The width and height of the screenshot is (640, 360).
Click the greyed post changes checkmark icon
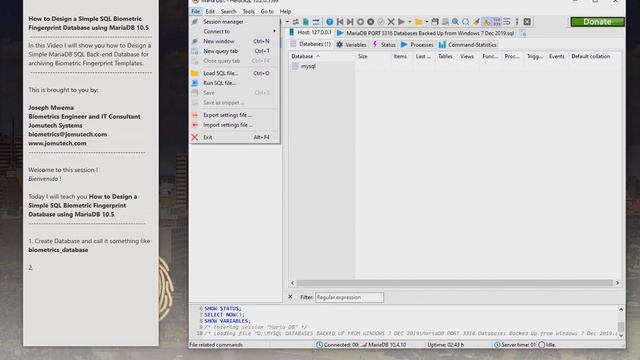(380, 22)
